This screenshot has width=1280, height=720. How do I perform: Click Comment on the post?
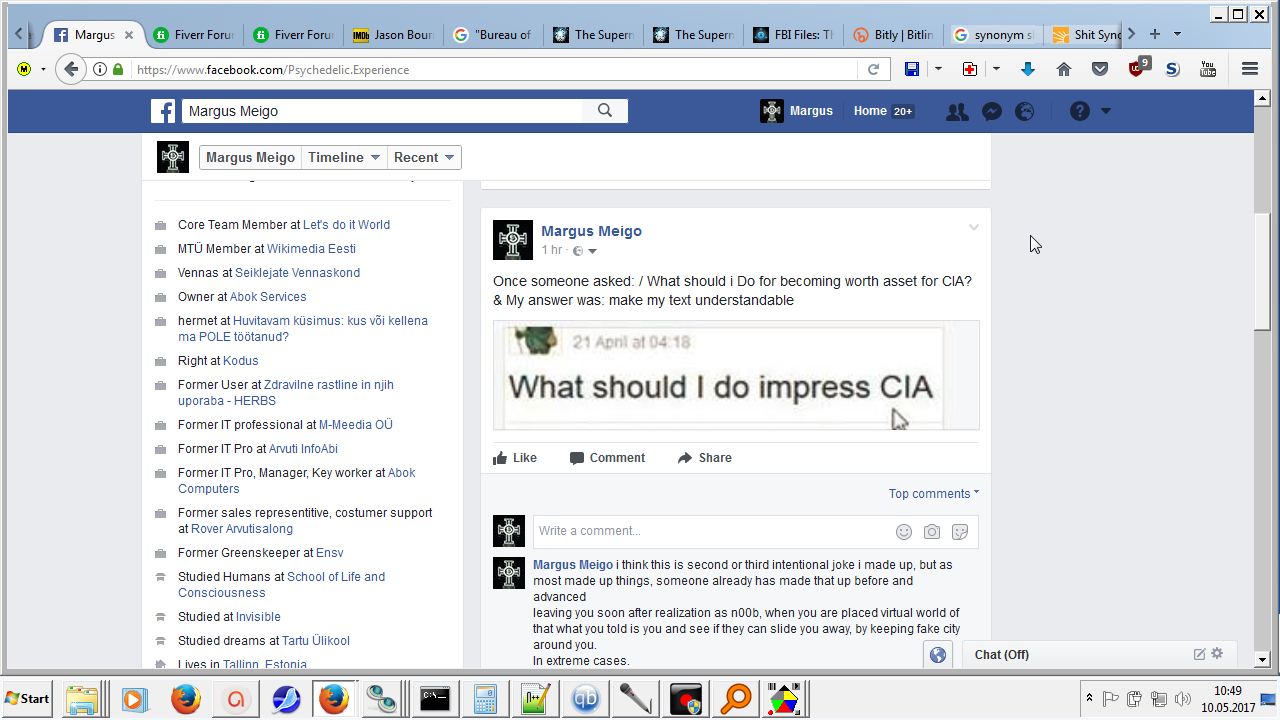click(x=608, y=458)
